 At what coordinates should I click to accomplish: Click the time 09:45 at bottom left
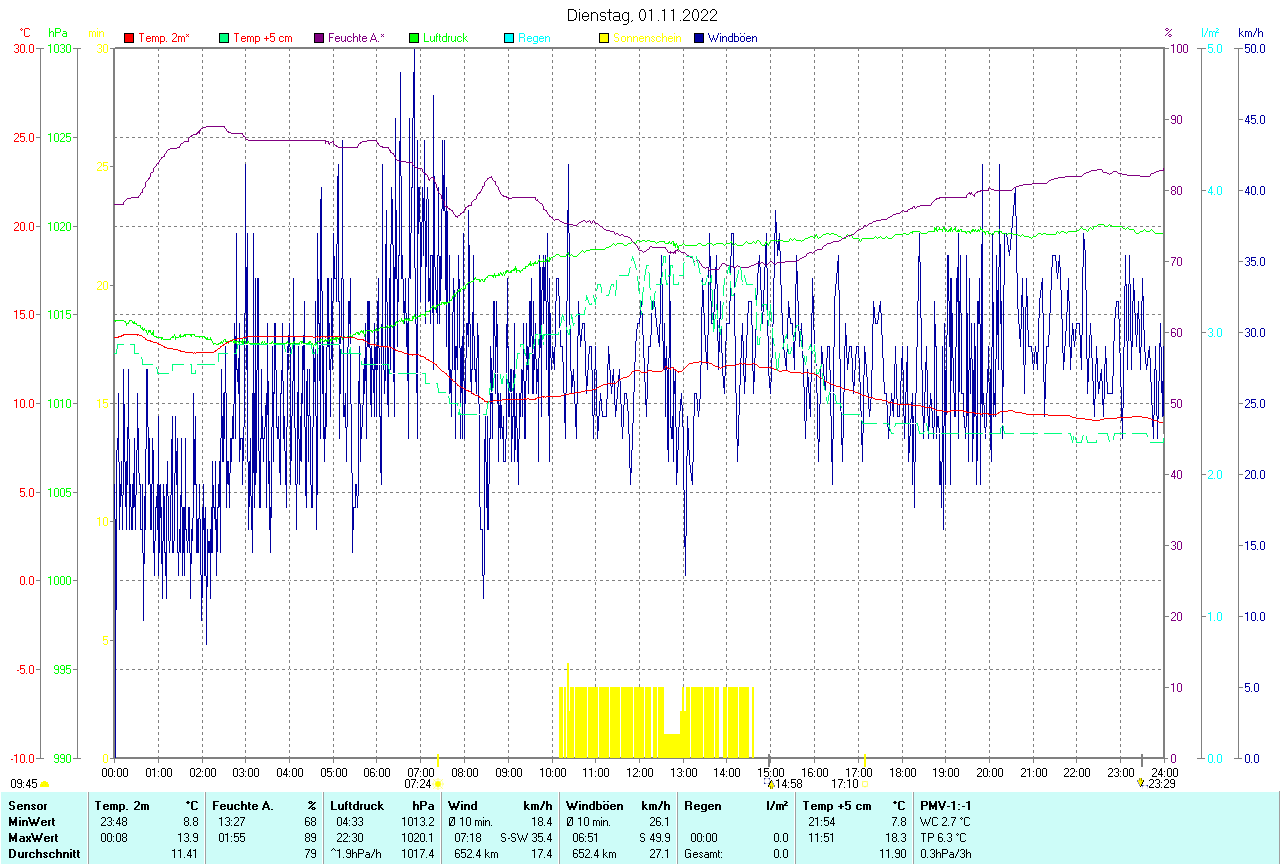24,784
